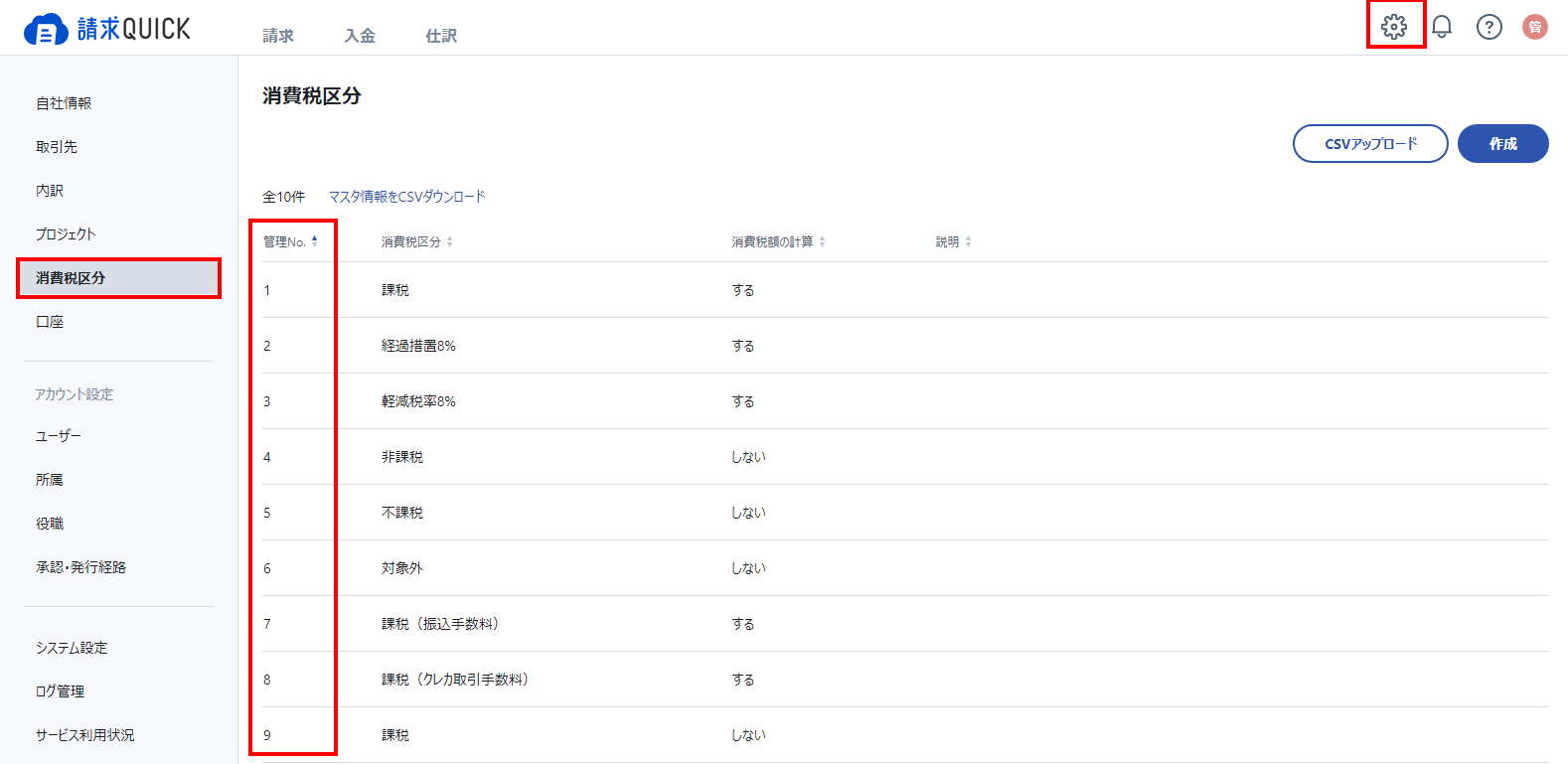Image resolution: width=1568 pixels, height=764 pixels.
Task: Click する value in 経過措置8% row
Action: point(743,346)
